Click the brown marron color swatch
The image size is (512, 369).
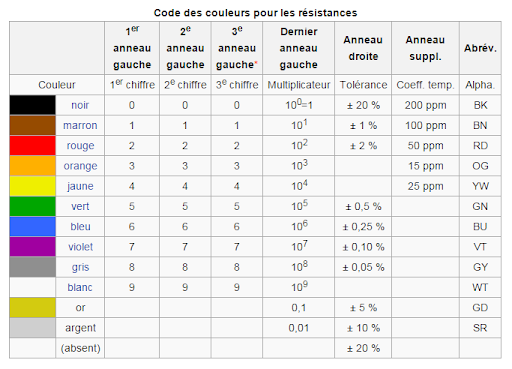point(32,125)
